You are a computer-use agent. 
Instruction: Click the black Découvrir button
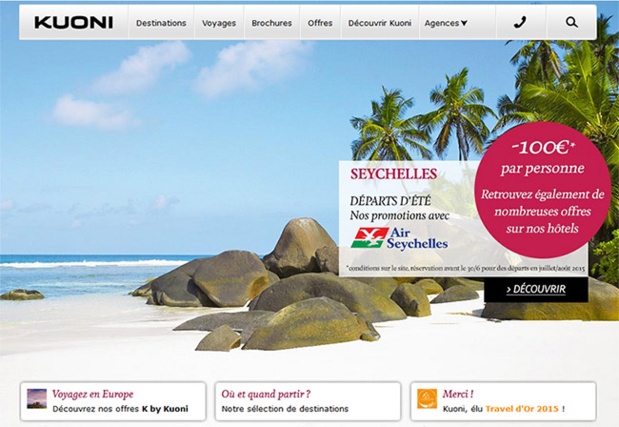[536, 289]
